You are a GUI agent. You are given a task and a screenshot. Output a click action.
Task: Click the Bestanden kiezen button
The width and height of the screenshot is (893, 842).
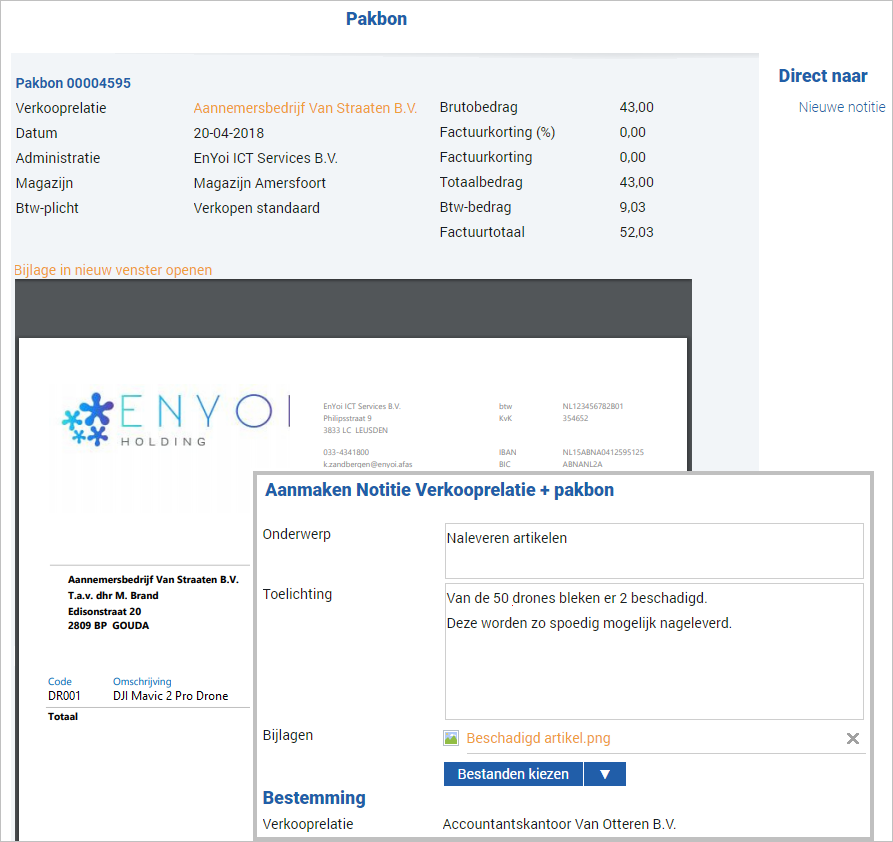pyautogui.click(x=513, y=774)
